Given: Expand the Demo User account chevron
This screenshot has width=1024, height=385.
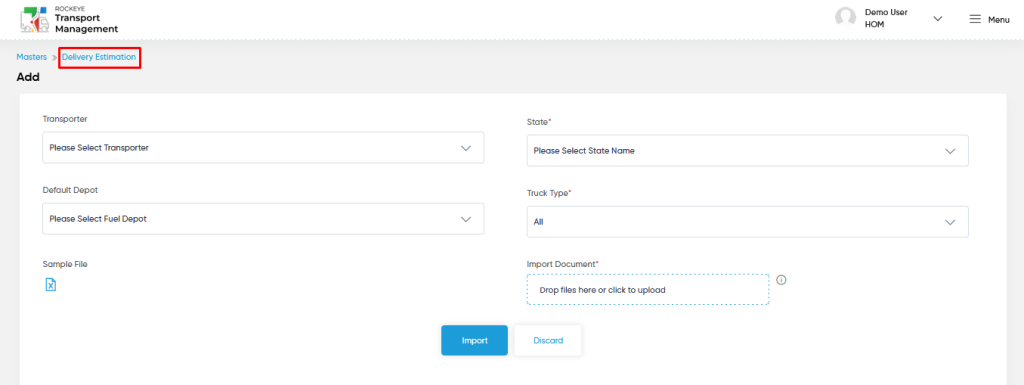Looking at the screenshot, I should pos(938,19).
